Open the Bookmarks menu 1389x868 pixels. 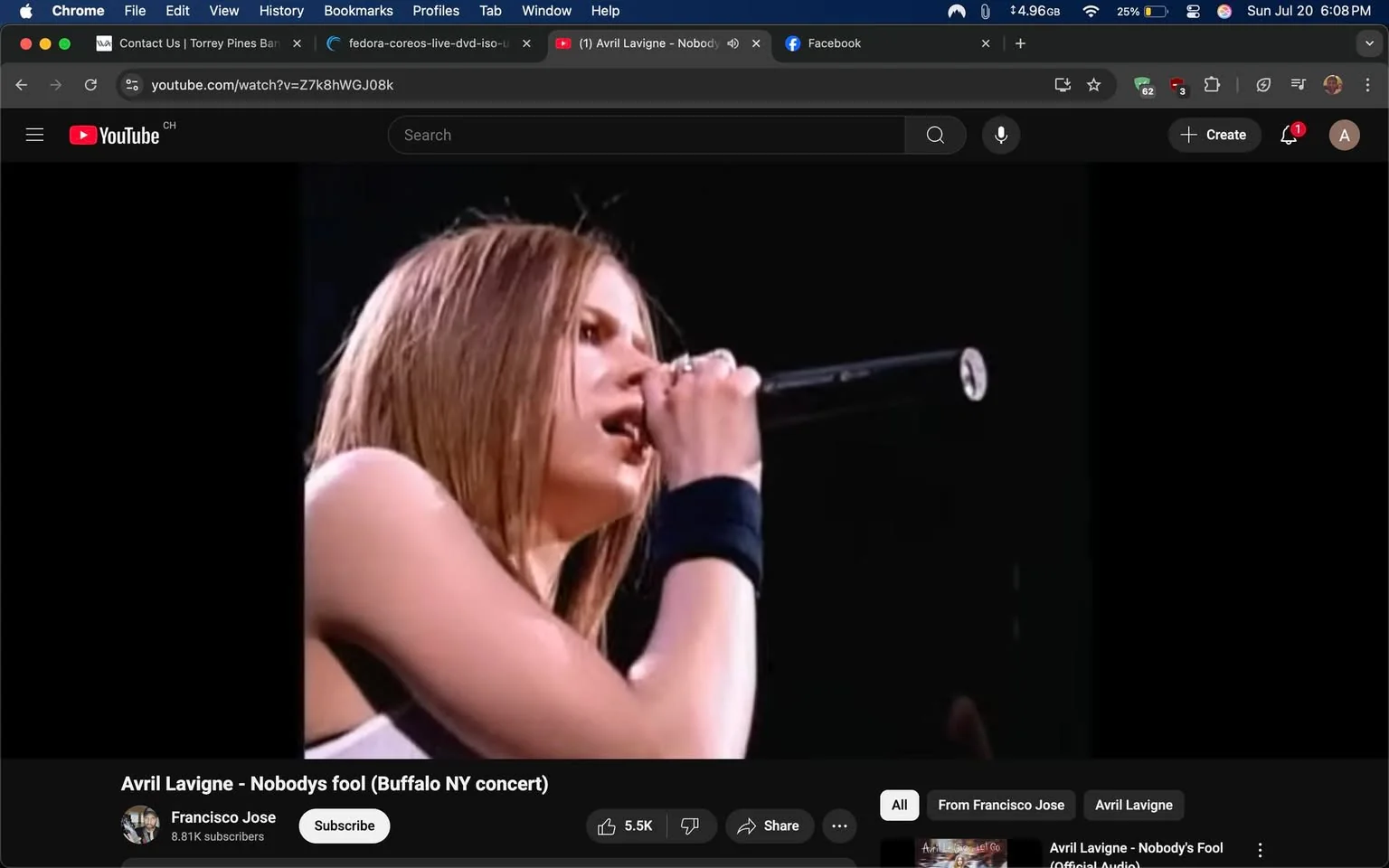click(358, 11)
